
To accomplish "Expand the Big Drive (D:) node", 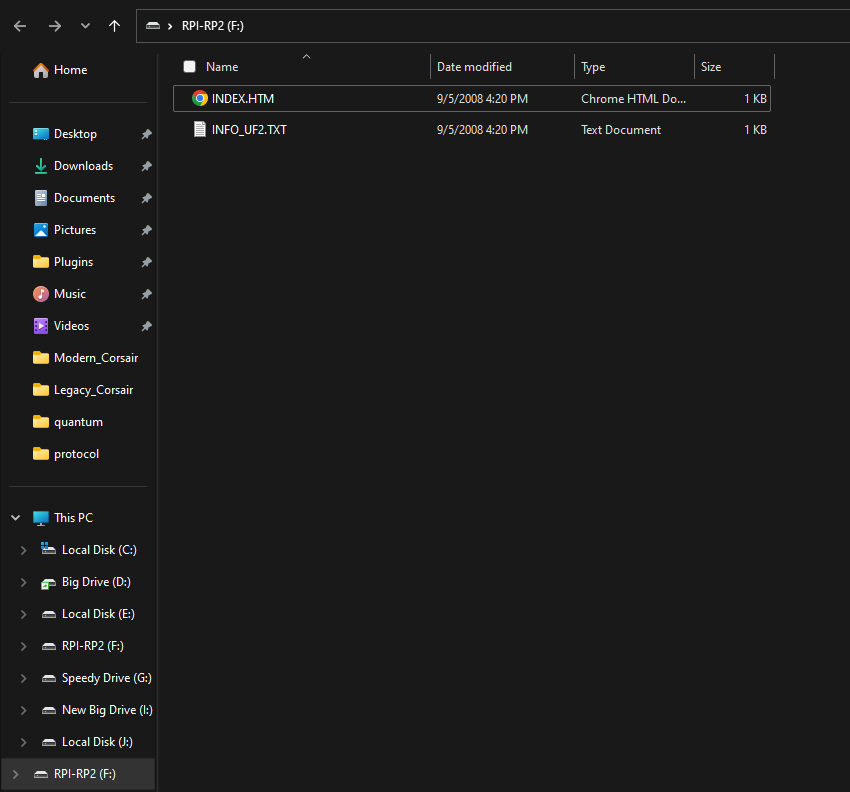I will click(24, 582).
